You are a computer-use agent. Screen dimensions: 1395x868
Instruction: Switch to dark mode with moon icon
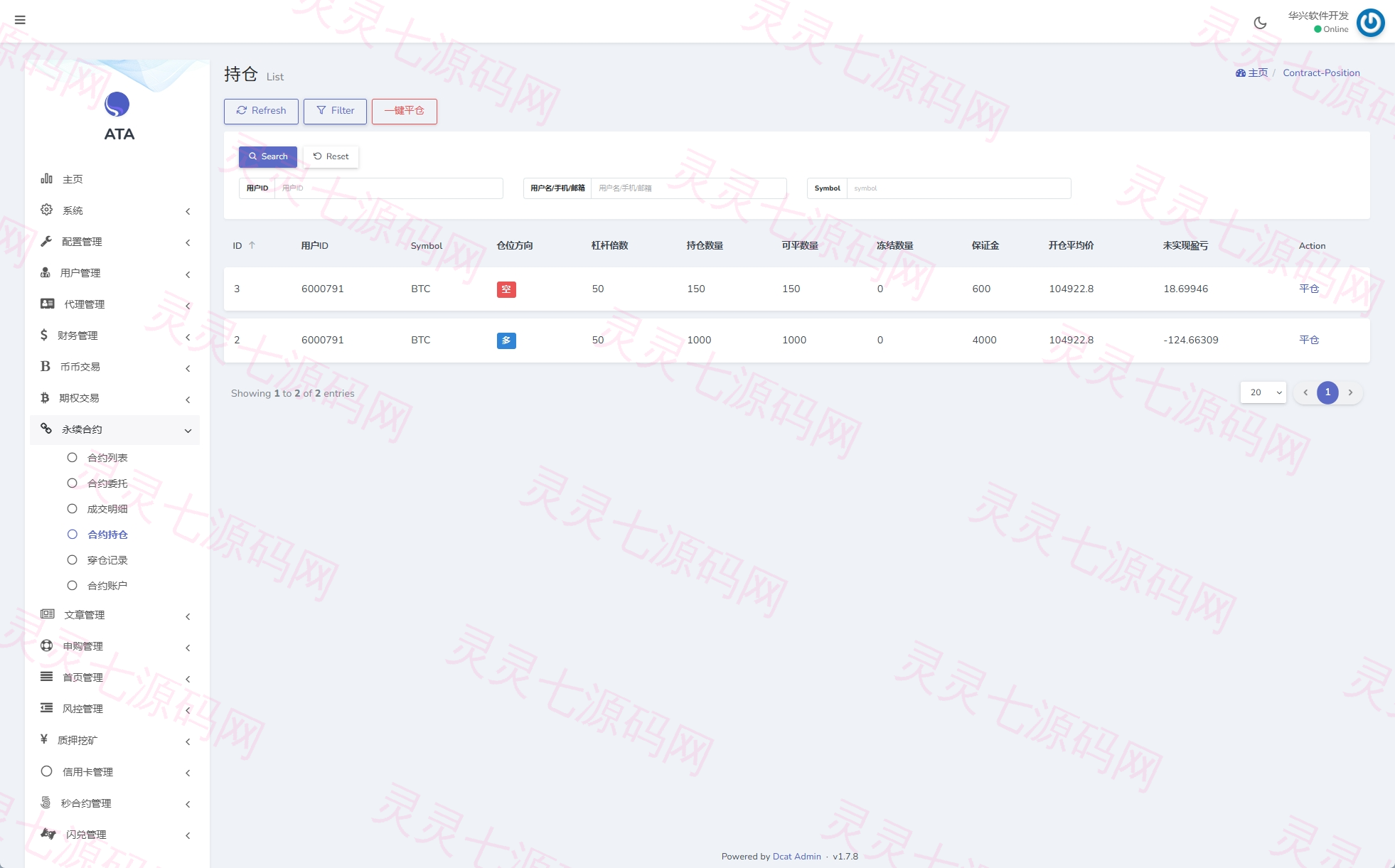coord(1260,23)
